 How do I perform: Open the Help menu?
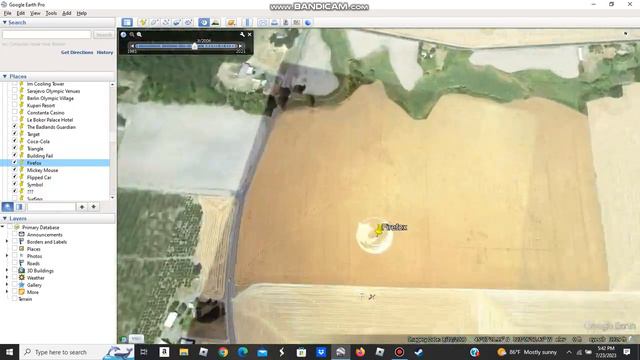pos(82,13)
